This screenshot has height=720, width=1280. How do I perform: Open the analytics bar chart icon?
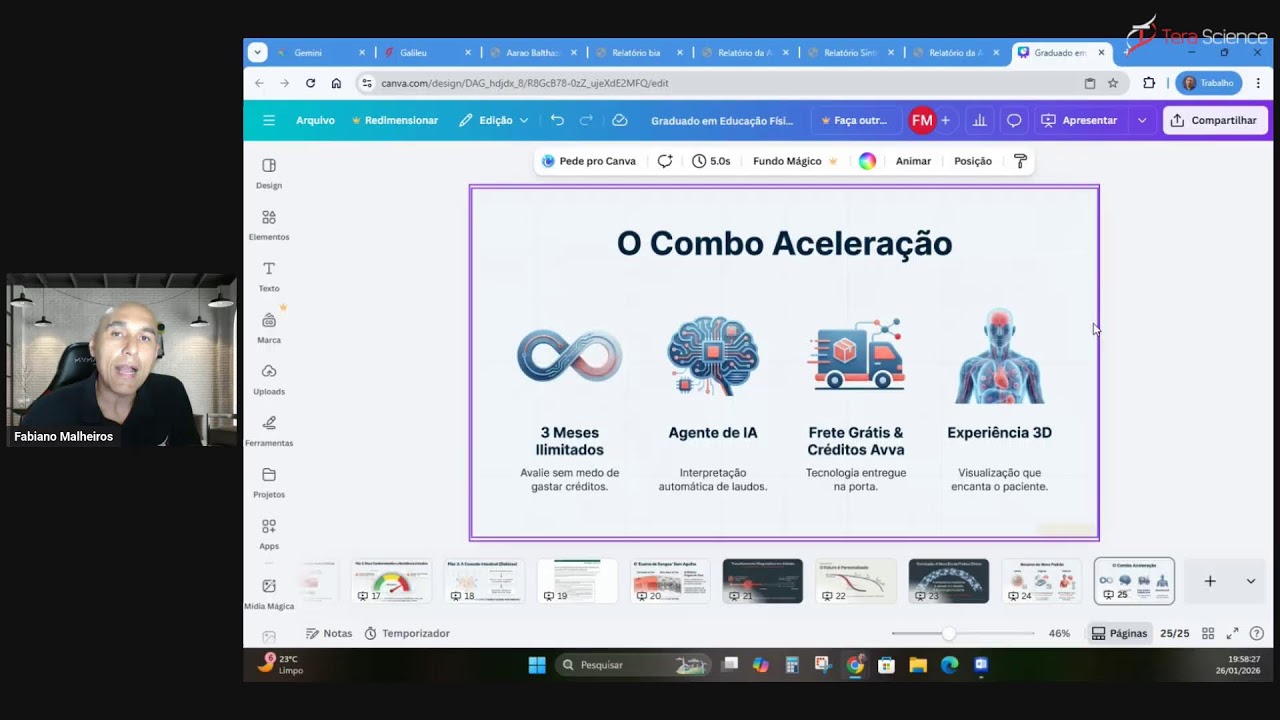(979, 120)
